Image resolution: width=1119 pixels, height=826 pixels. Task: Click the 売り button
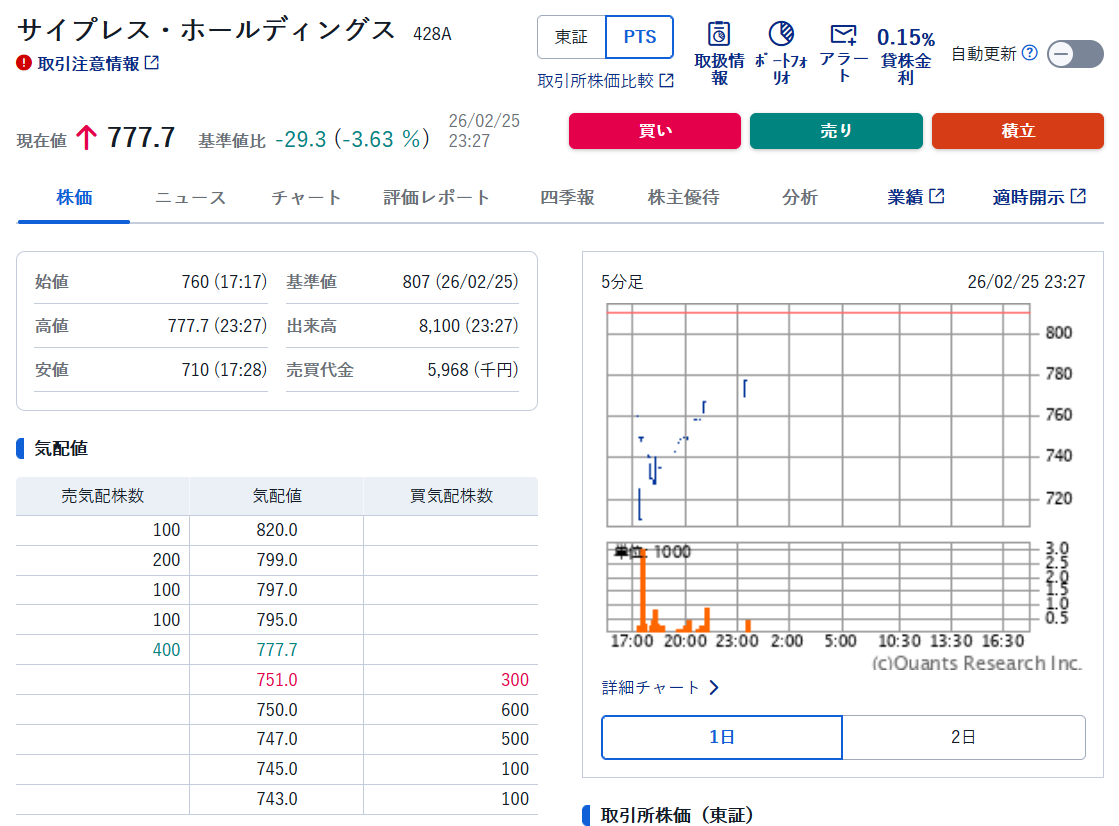tap(836, 130)
